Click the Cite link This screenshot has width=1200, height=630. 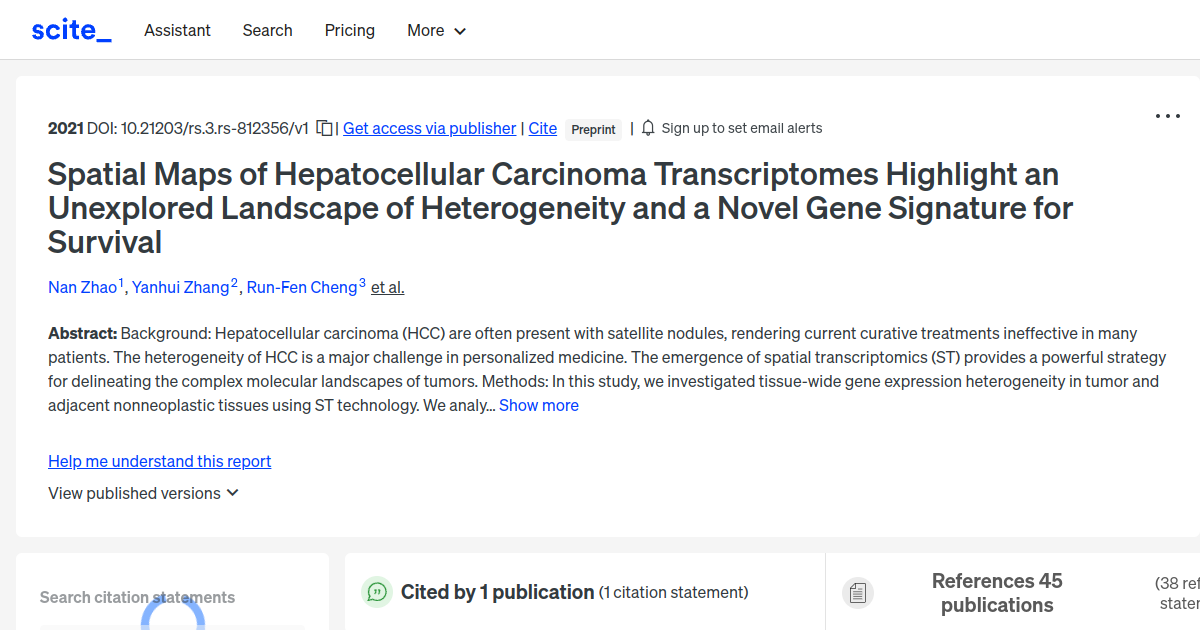542,128
